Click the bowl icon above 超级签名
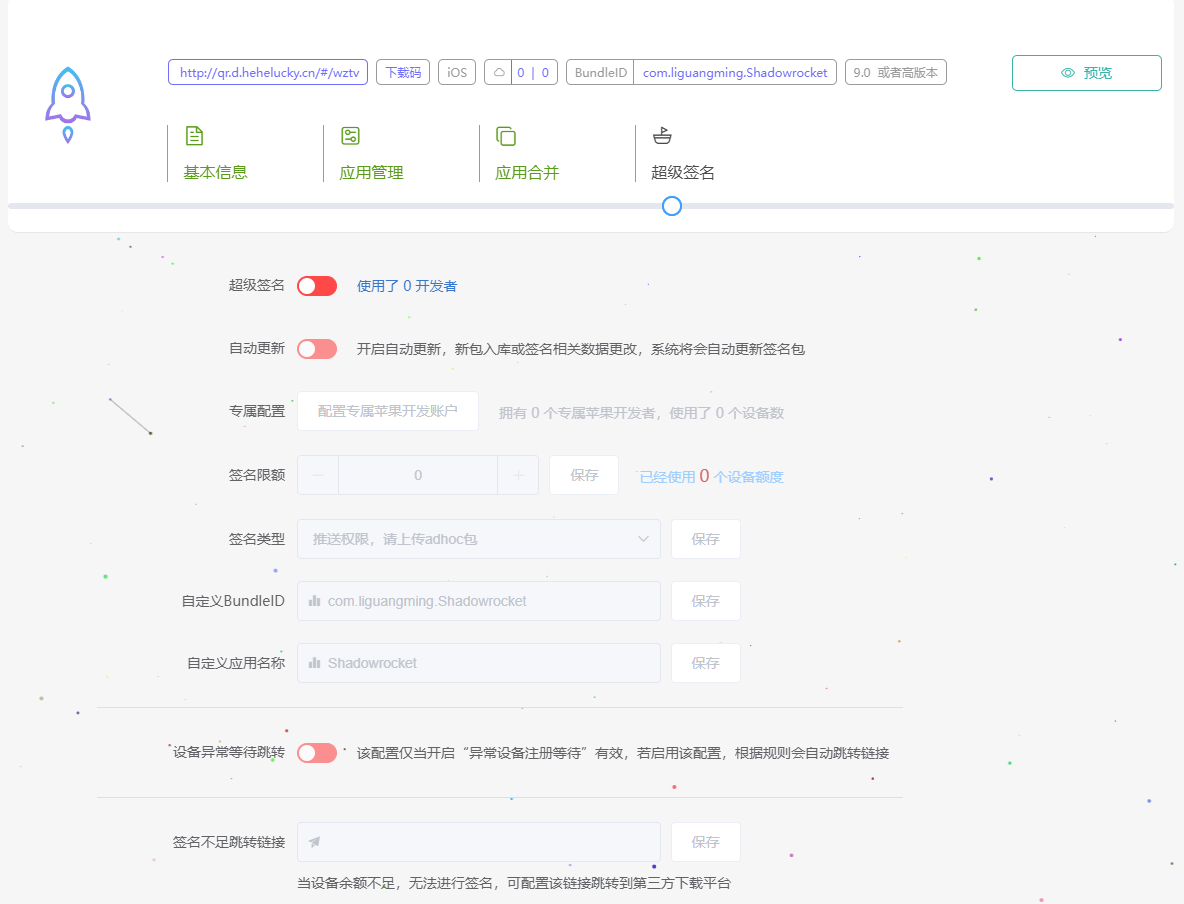The height and width of the screenshot is (904, 1184). (x=662, y=136)
